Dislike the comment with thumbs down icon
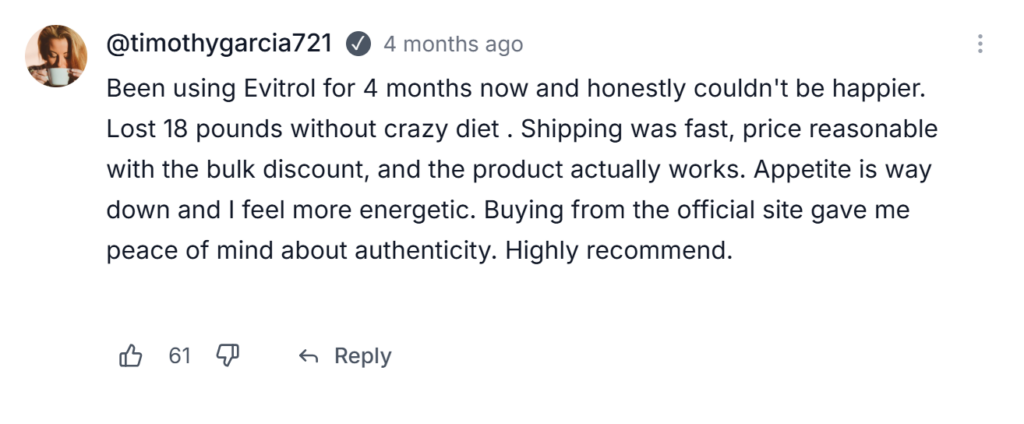 [x=228, y=356]
